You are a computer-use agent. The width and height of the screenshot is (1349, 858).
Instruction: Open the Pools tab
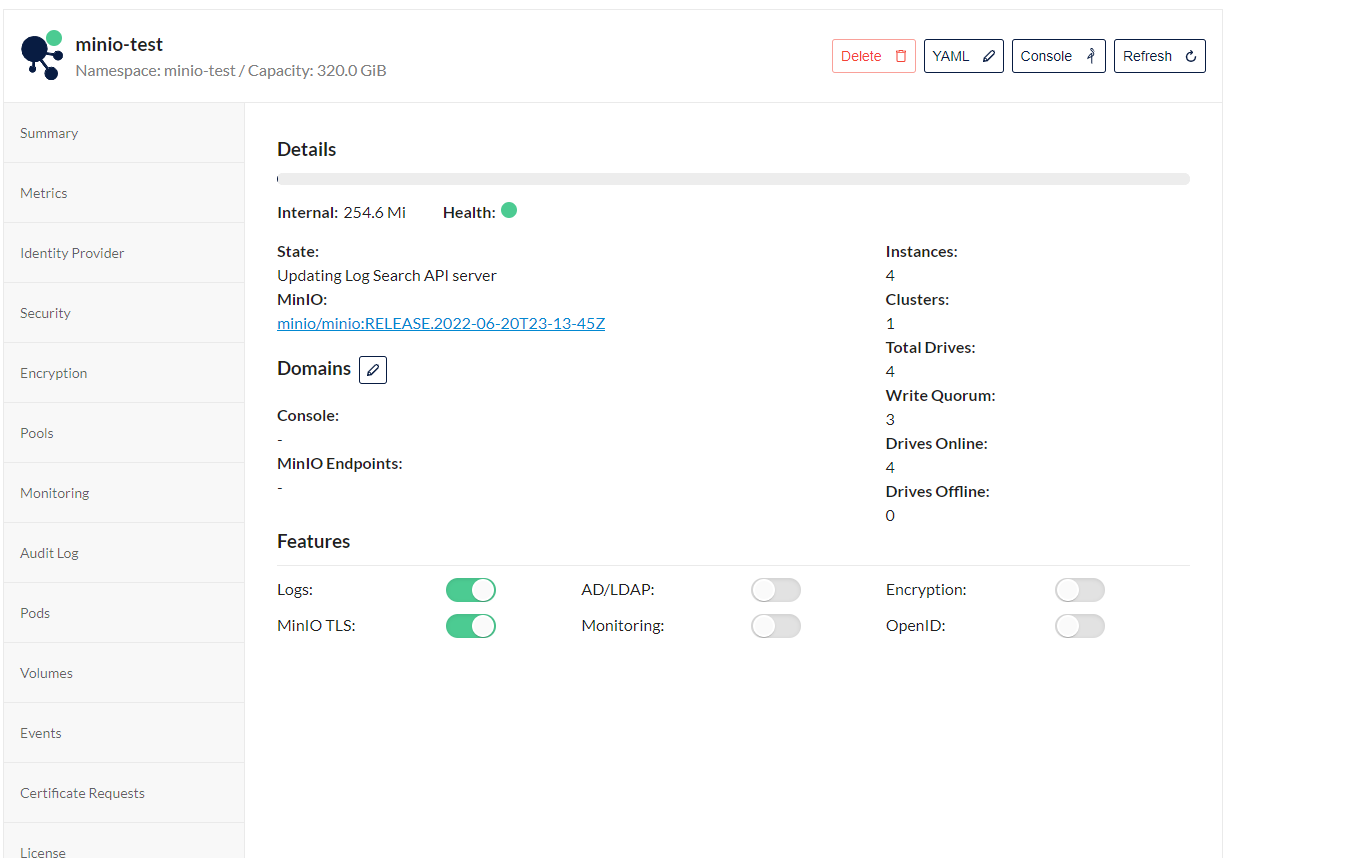point(124,433)
